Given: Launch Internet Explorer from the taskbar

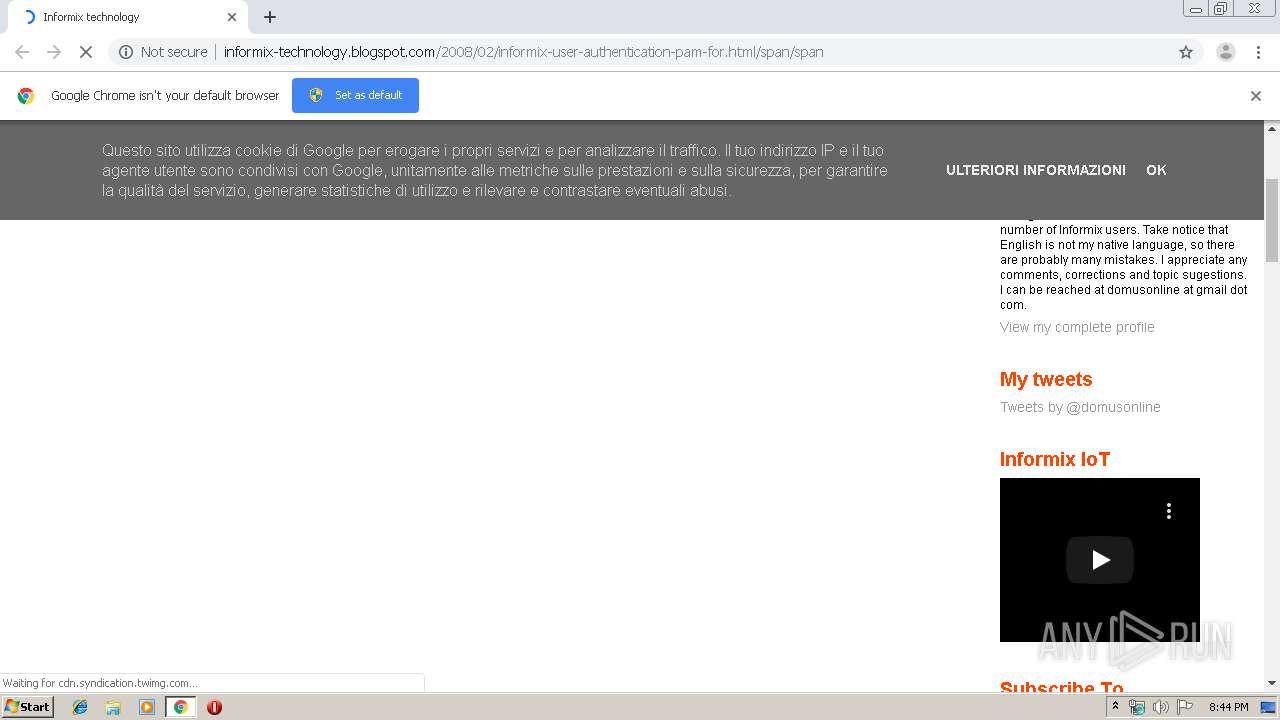Looking at the screenshot, I should coord(80,707).
